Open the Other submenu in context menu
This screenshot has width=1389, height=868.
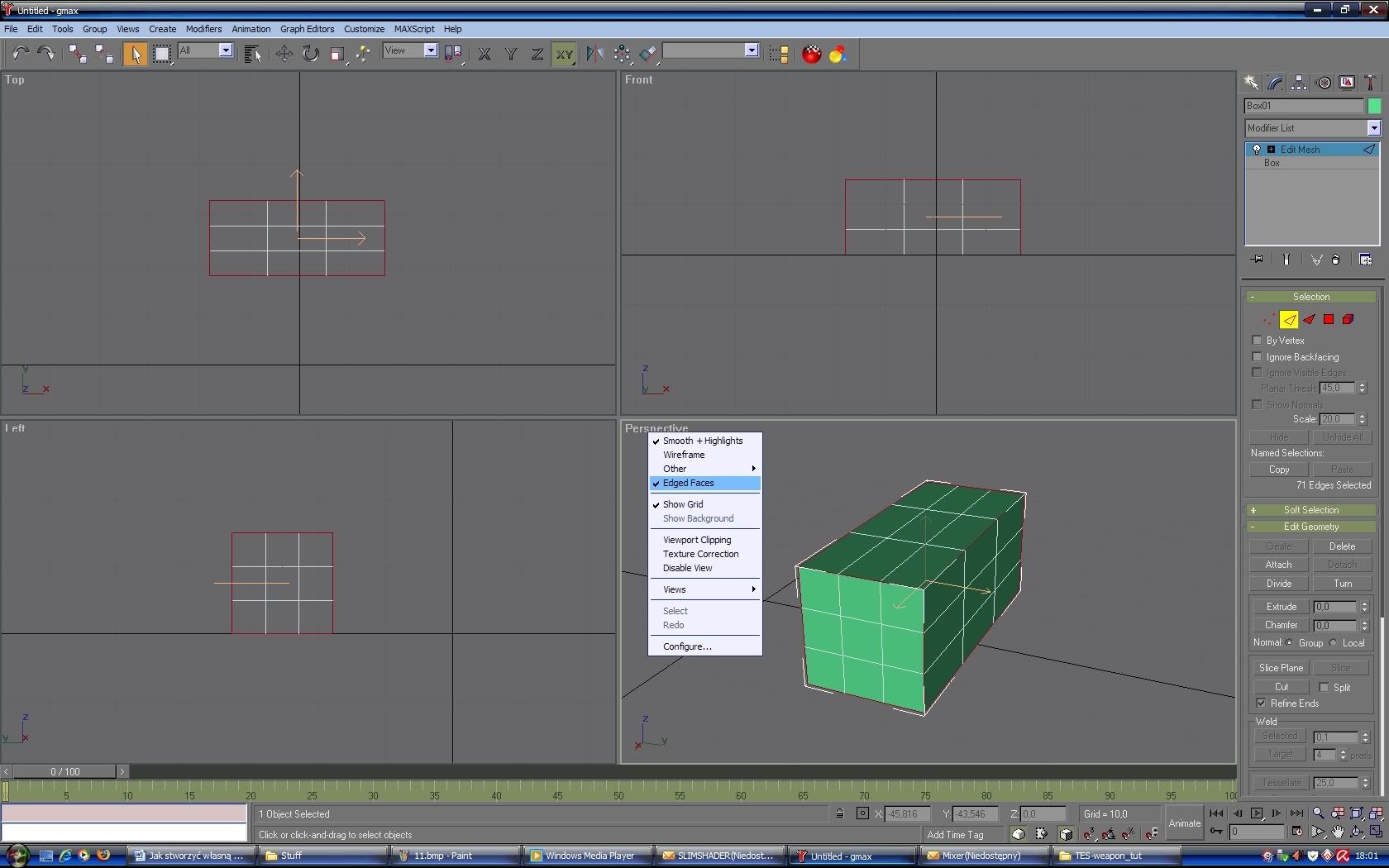point(704,469)
